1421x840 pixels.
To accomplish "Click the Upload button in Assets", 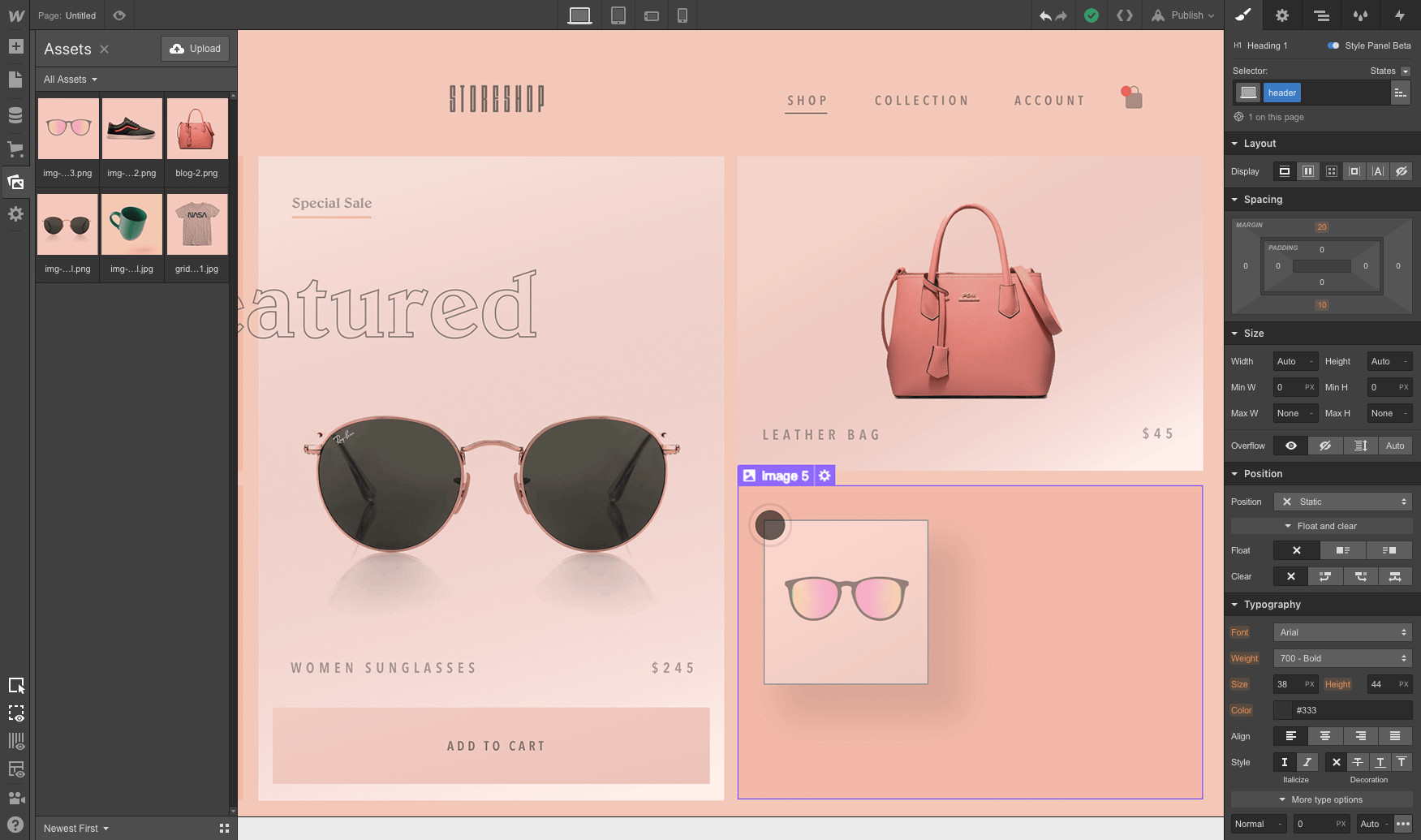I will coord(195,48).
